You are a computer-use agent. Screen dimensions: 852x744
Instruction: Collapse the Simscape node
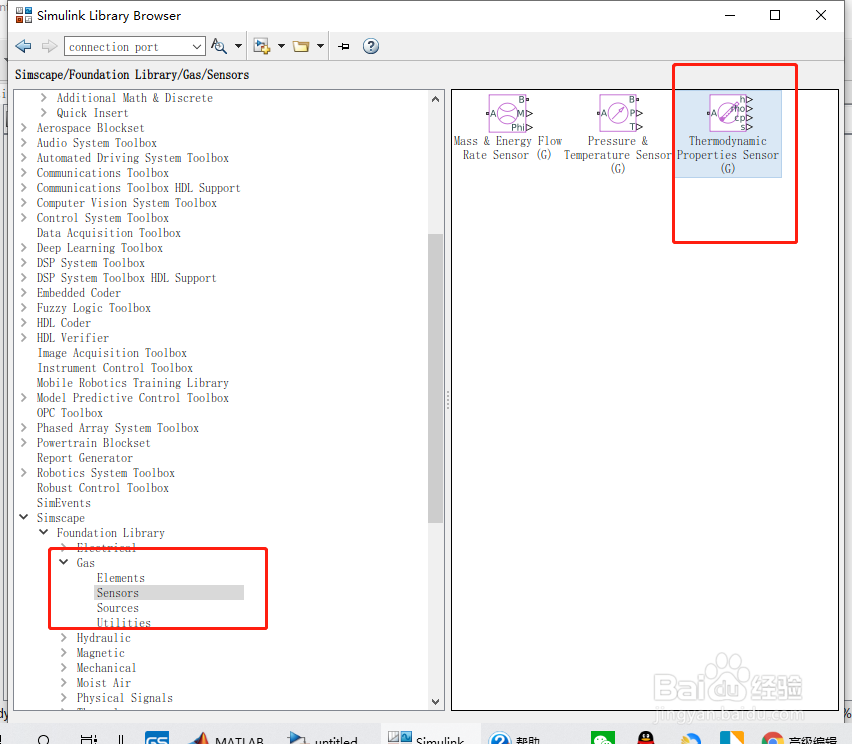pos(23,517)
